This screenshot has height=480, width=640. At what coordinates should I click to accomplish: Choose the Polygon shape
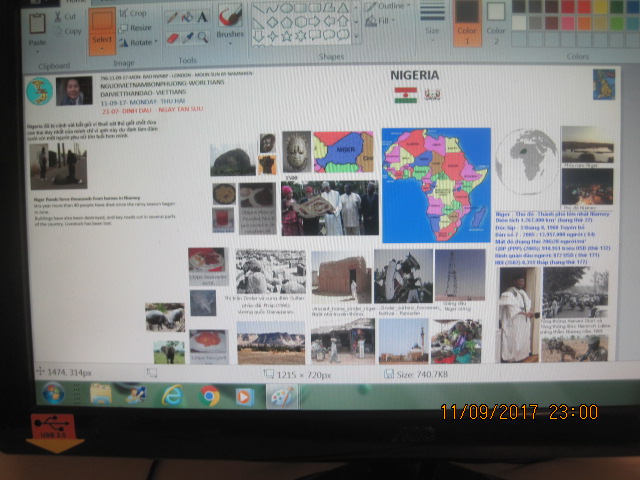click(329, 7)
